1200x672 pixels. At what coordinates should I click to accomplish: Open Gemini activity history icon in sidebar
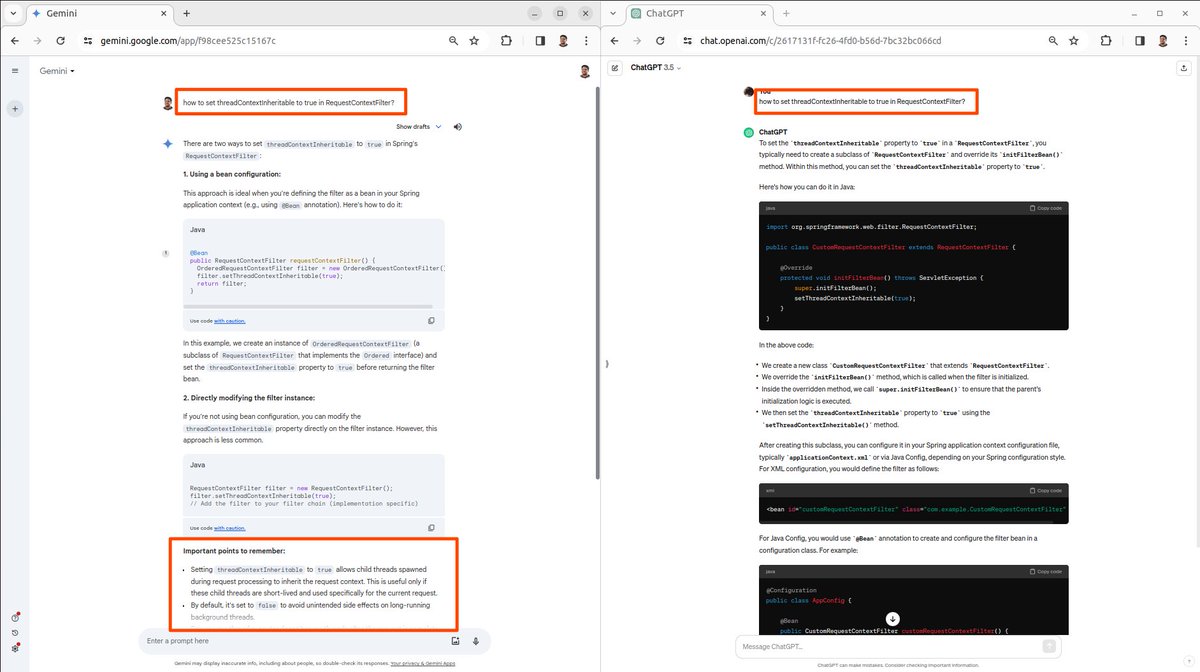pos(15,632)
